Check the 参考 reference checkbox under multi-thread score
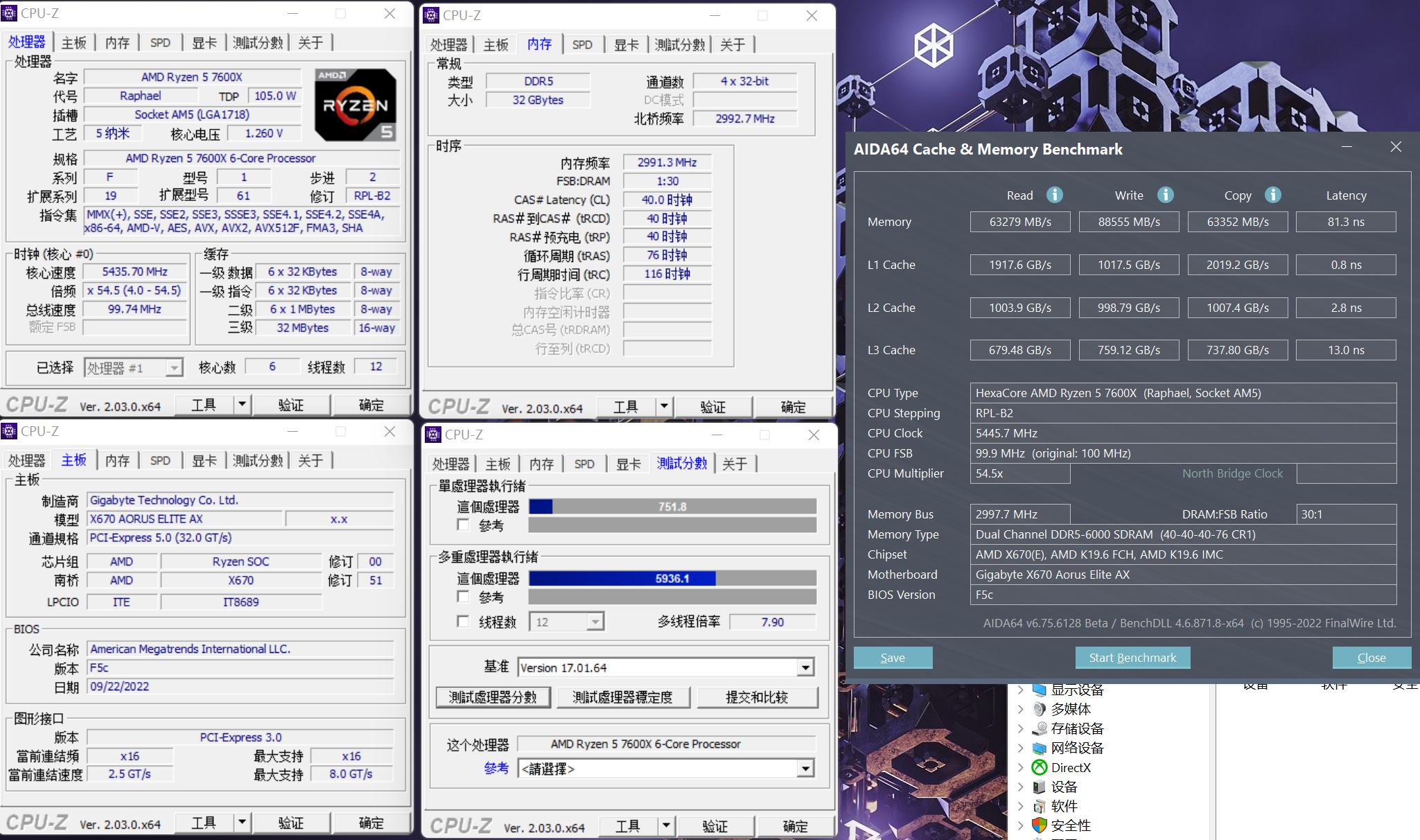The height and width of the screenshot is (840, 1420). [x=464, y=597]
